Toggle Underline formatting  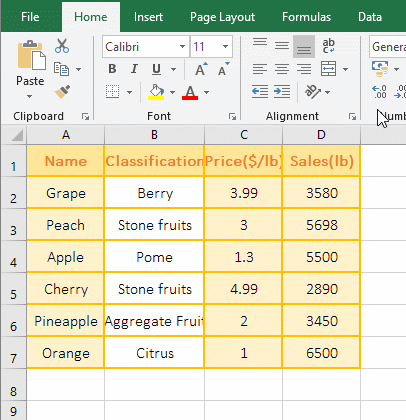tap(156, 69)
